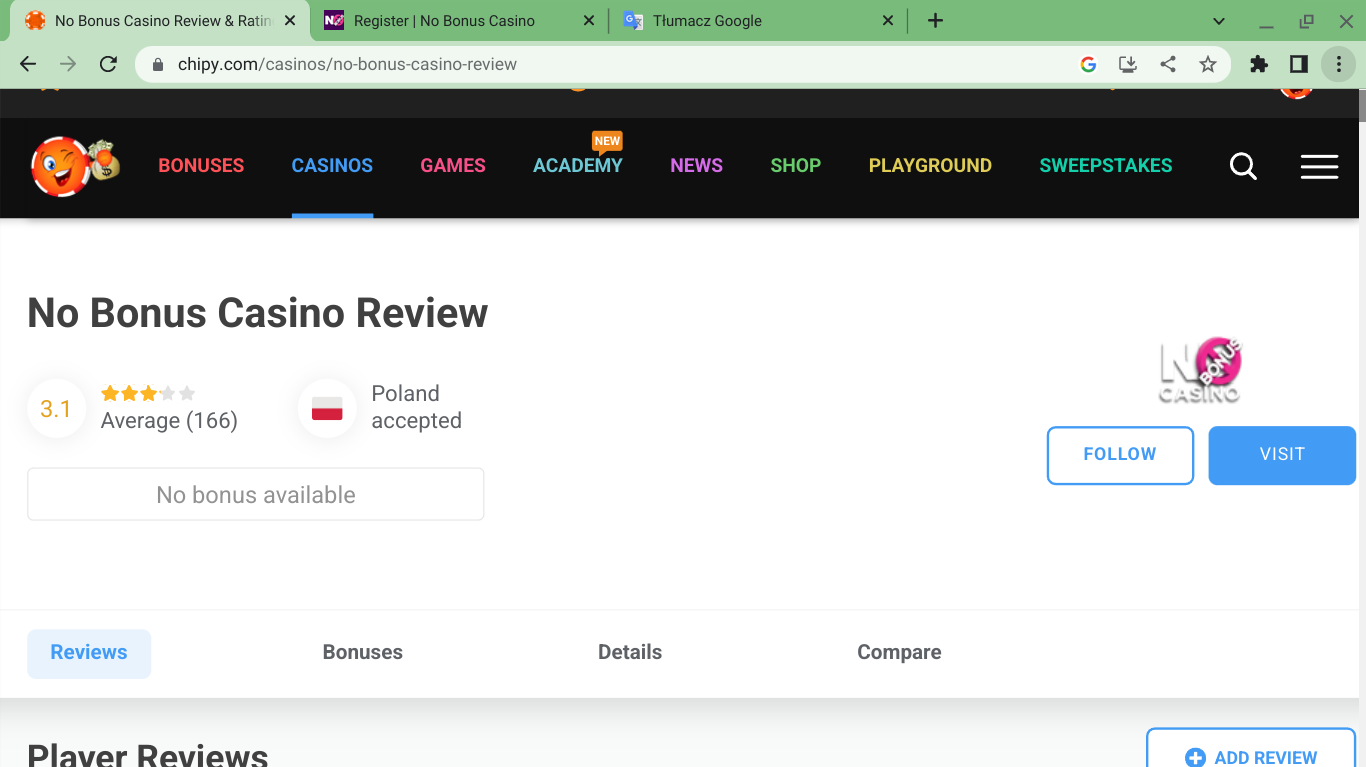This screenshot has width=1366, height=767.
Task: Switch to the Register No Bonus Casino tab
Action: 444,21
